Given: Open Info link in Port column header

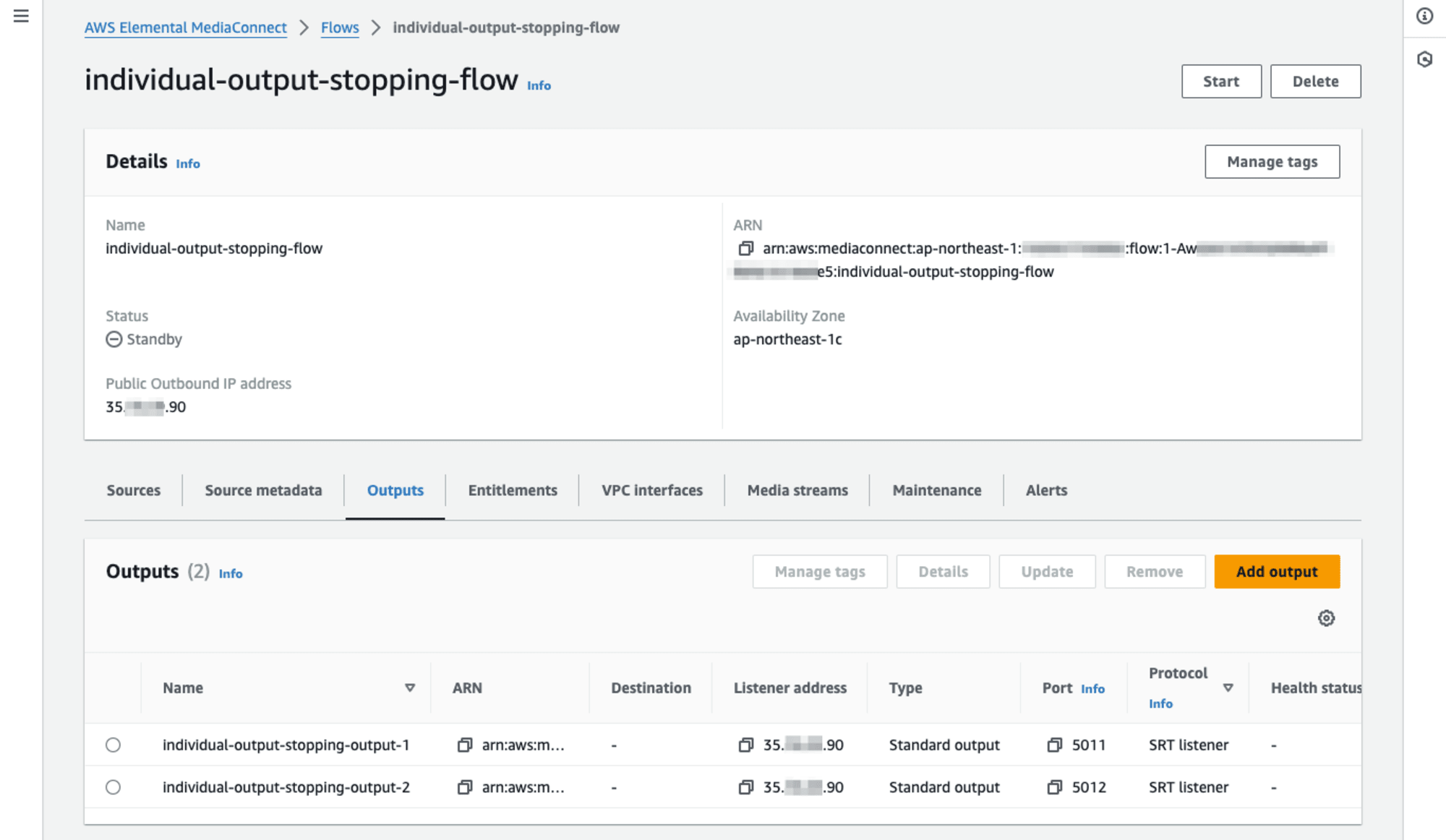Looking at the screenshot, I should (x=1092, y=689).
